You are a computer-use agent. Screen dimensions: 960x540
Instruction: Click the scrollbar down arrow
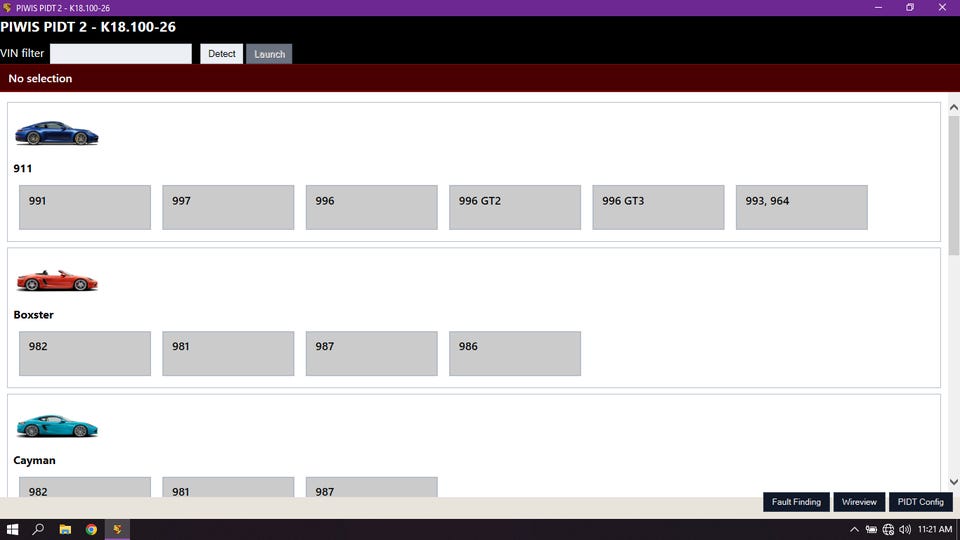tap(954, 482)
